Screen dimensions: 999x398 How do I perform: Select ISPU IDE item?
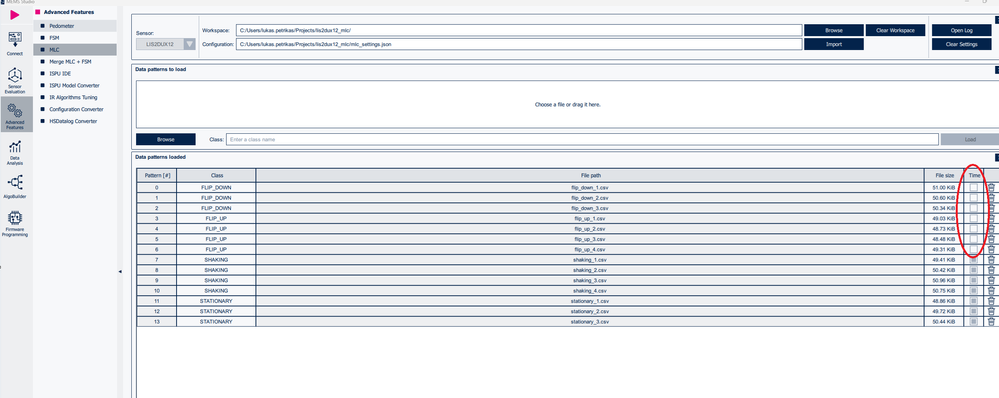[x=75, y=73]
